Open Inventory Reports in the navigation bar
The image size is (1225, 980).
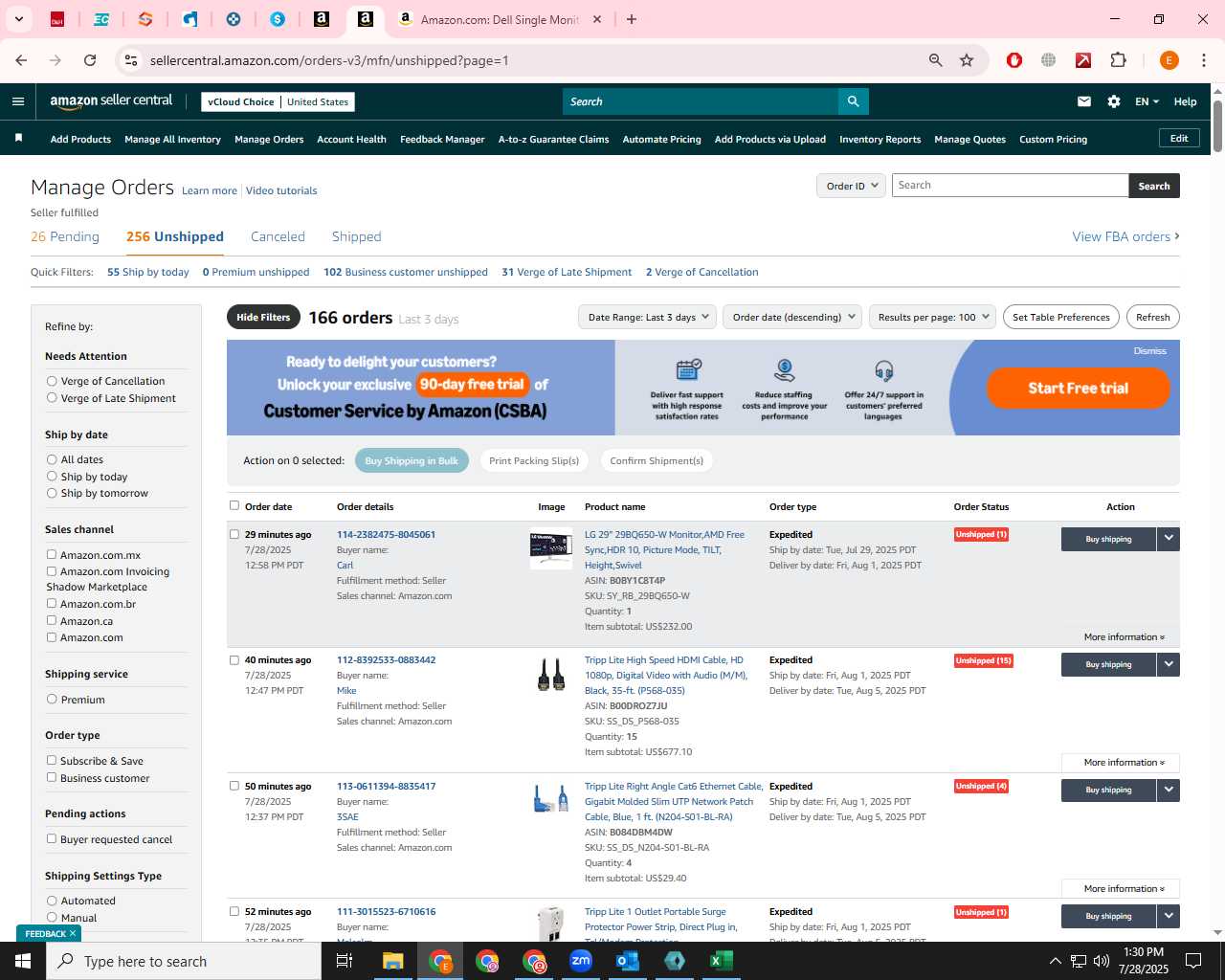click(880, 139)
